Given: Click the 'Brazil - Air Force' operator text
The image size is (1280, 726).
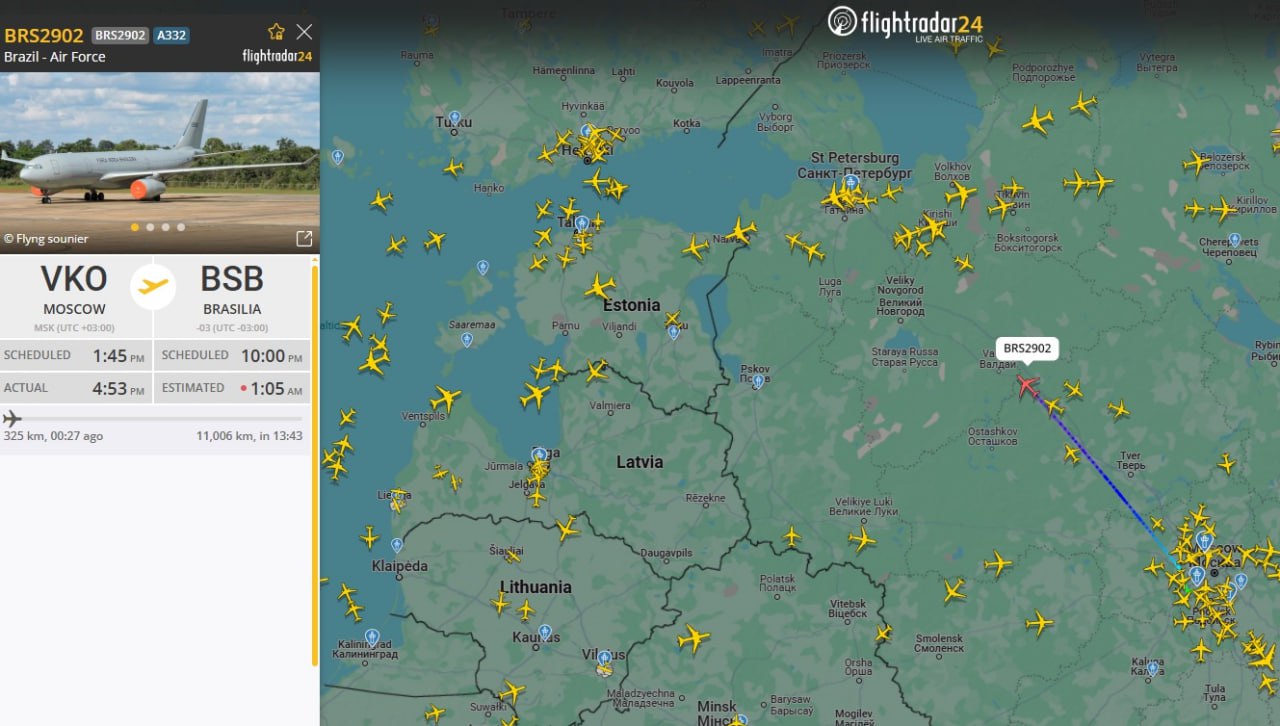Looking at the screenshot, I should pyautogui.click(x=55, y=57).
